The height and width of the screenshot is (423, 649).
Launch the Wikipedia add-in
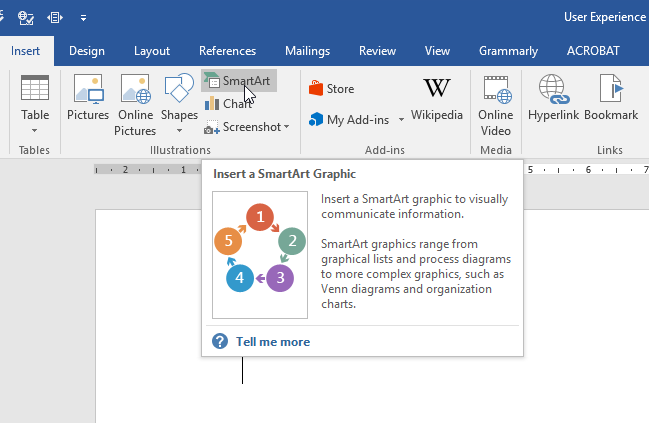point(437,99)
